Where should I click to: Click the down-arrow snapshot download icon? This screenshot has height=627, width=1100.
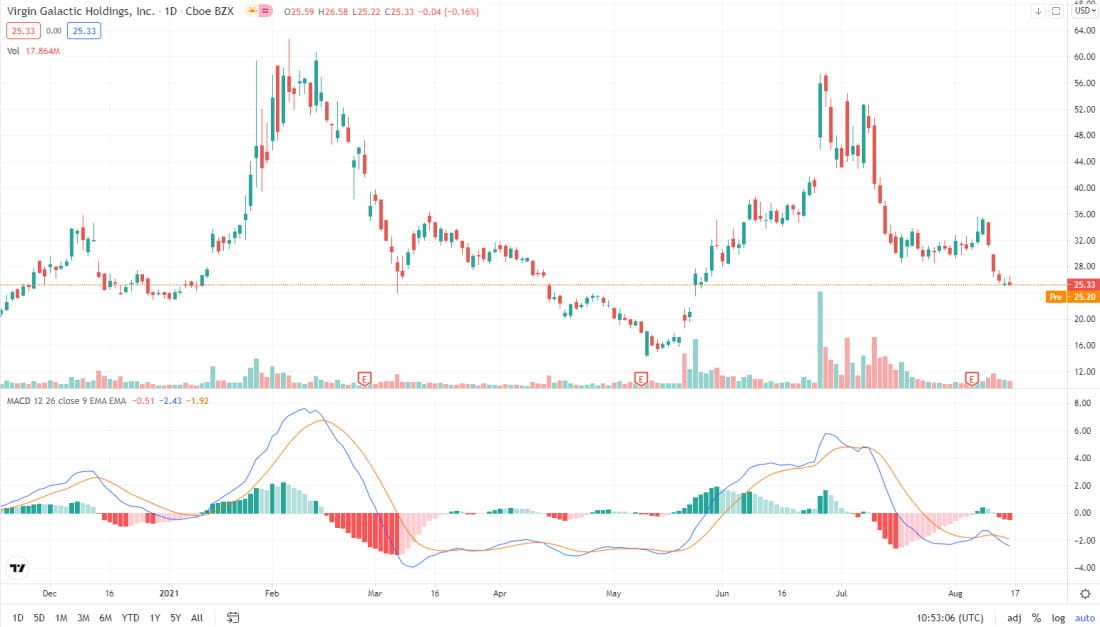tap(1038, 11)
